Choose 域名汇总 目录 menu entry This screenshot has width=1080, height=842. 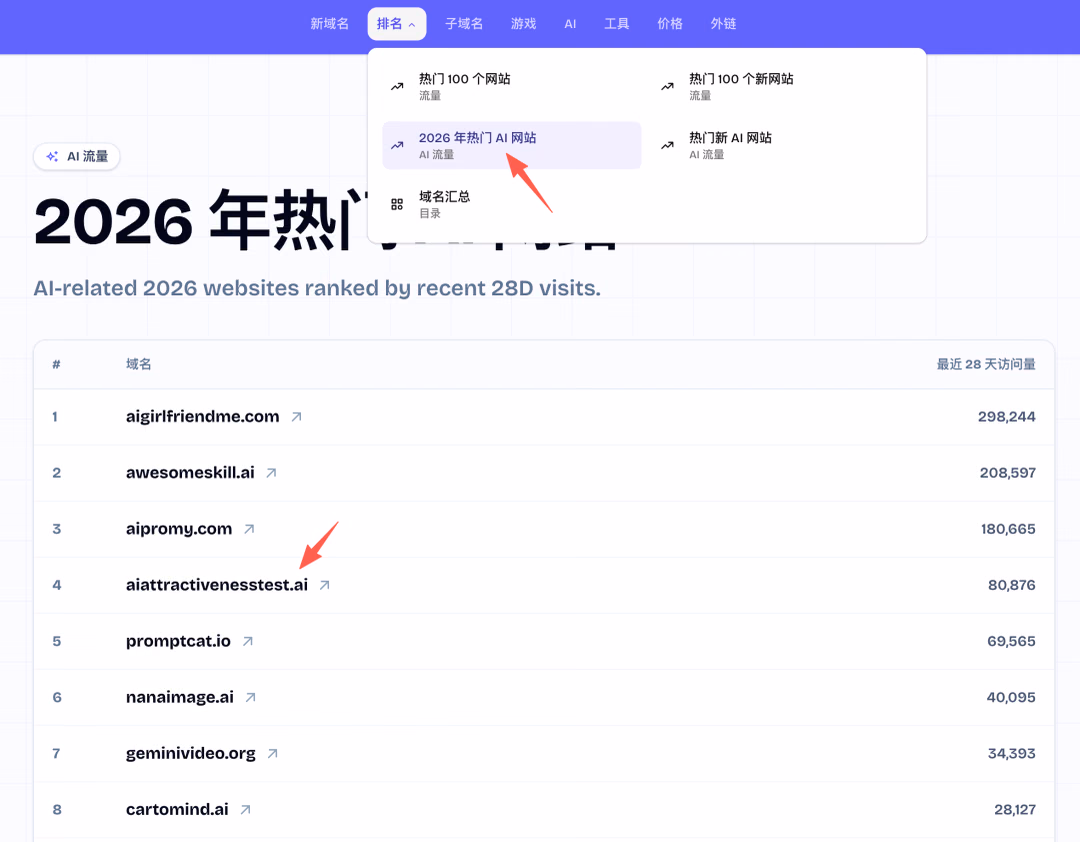(x=512, y=204)
